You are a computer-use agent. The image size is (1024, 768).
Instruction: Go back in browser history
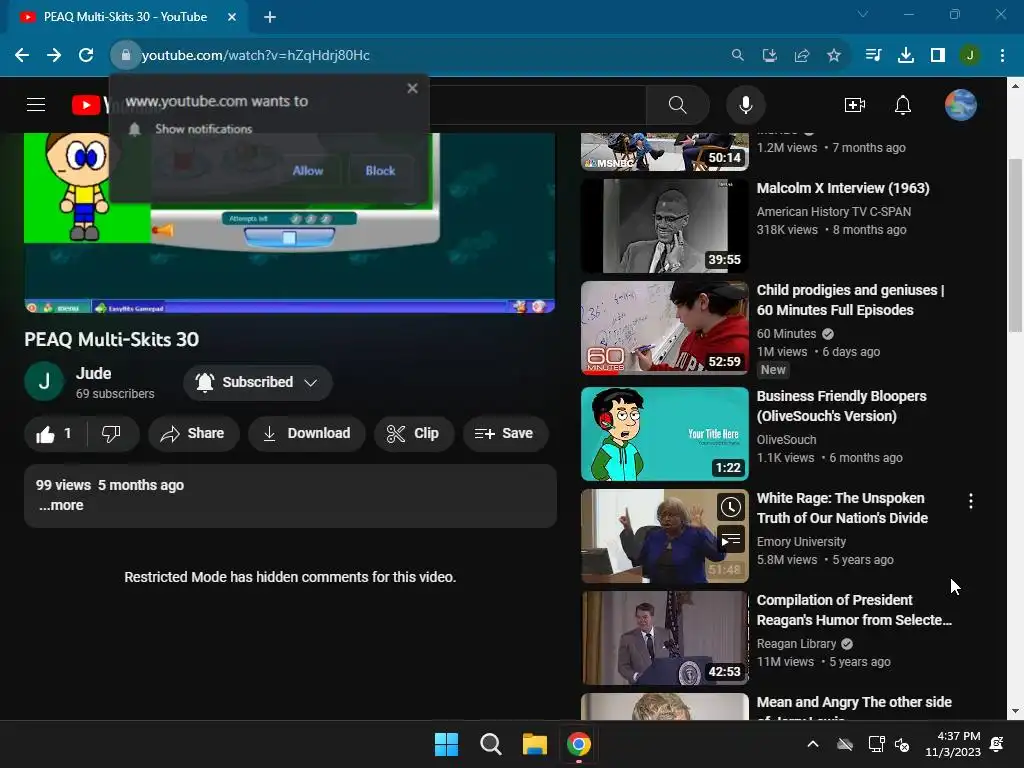(x=22, y=56)
